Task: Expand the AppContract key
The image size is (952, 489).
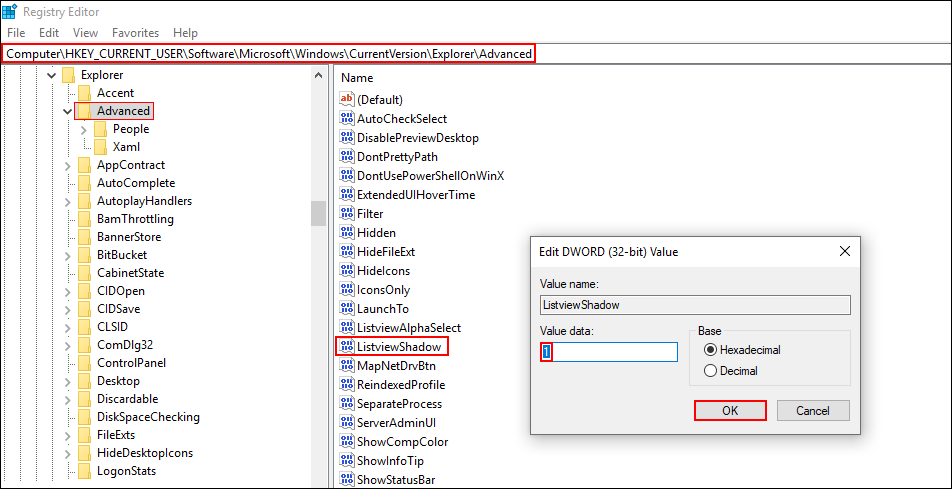Action: point(67,165)
